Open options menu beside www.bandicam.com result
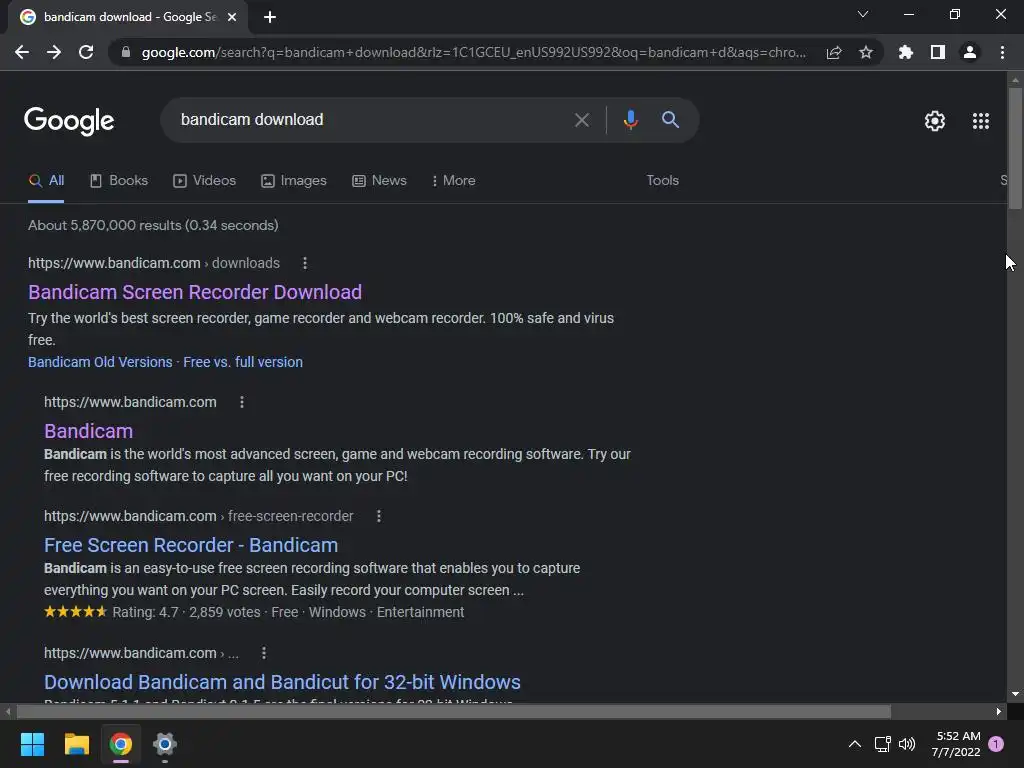This screenshot has height=768, width=1024. [x=242, y=402]
